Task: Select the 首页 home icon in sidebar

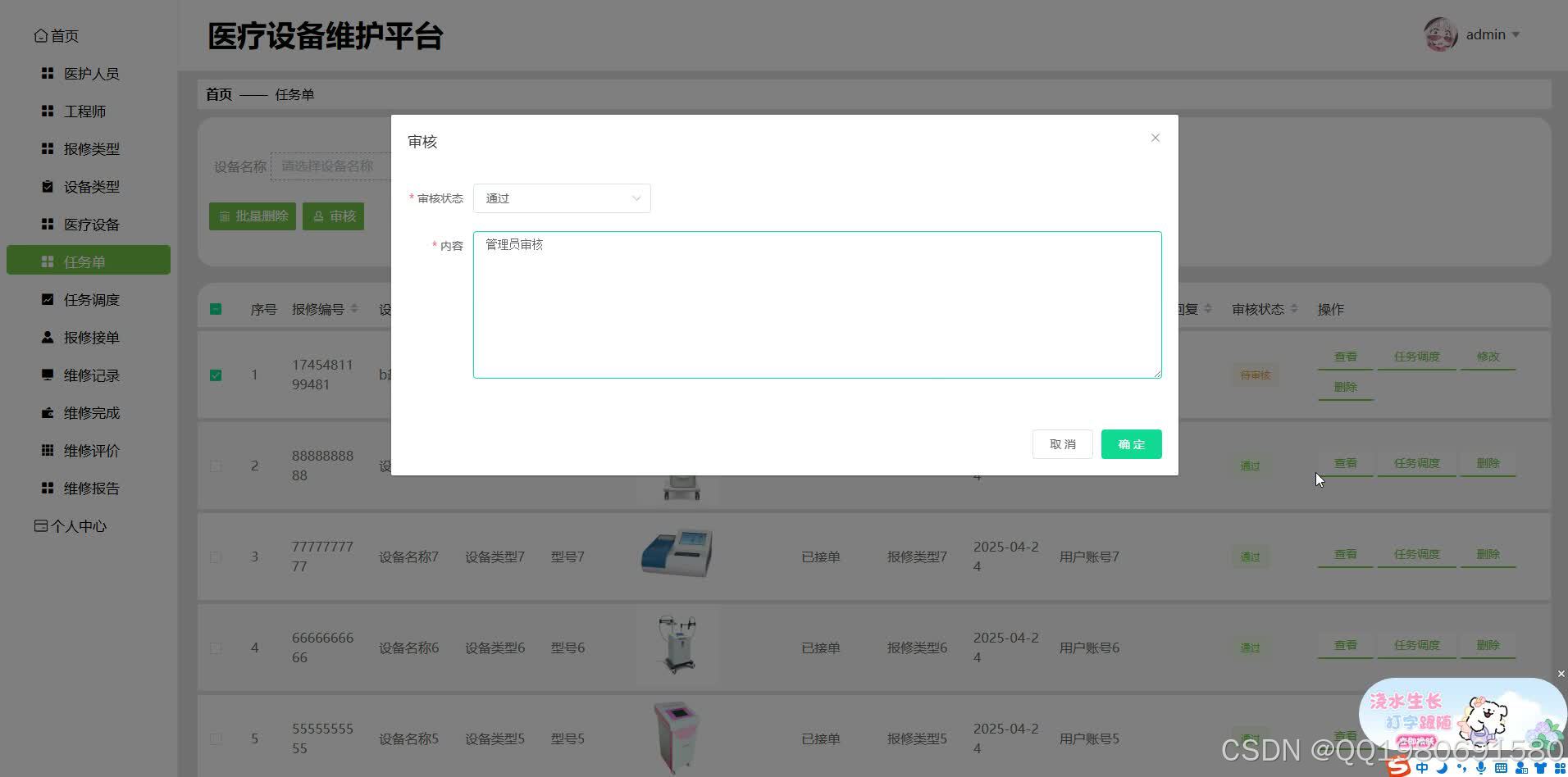Action: click(41, 35)
